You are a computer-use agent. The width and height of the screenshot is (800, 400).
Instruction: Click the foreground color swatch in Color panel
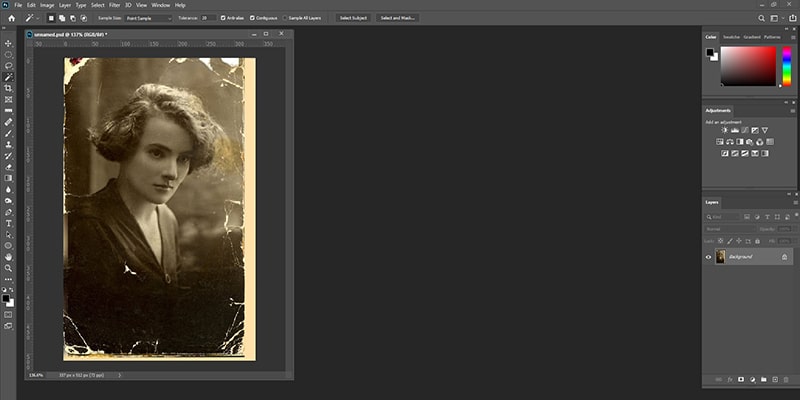coord(710,52)
